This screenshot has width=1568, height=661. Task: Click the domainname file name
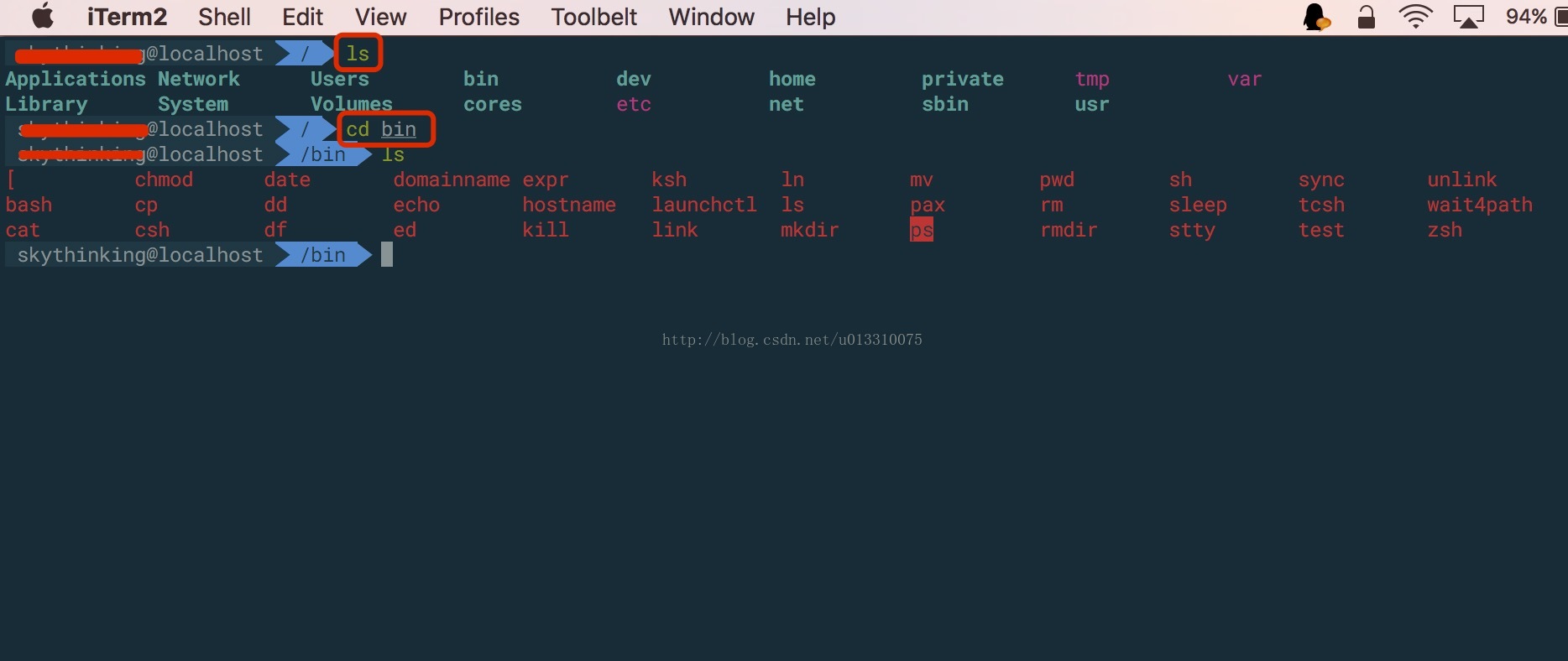tap(452, 180)
